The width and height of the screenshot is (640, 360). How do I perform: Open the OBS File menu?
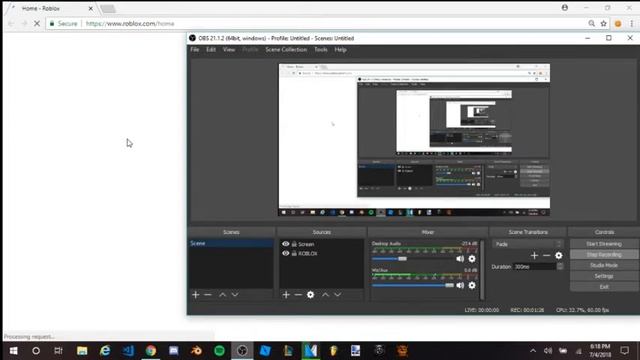click(195, 49)
